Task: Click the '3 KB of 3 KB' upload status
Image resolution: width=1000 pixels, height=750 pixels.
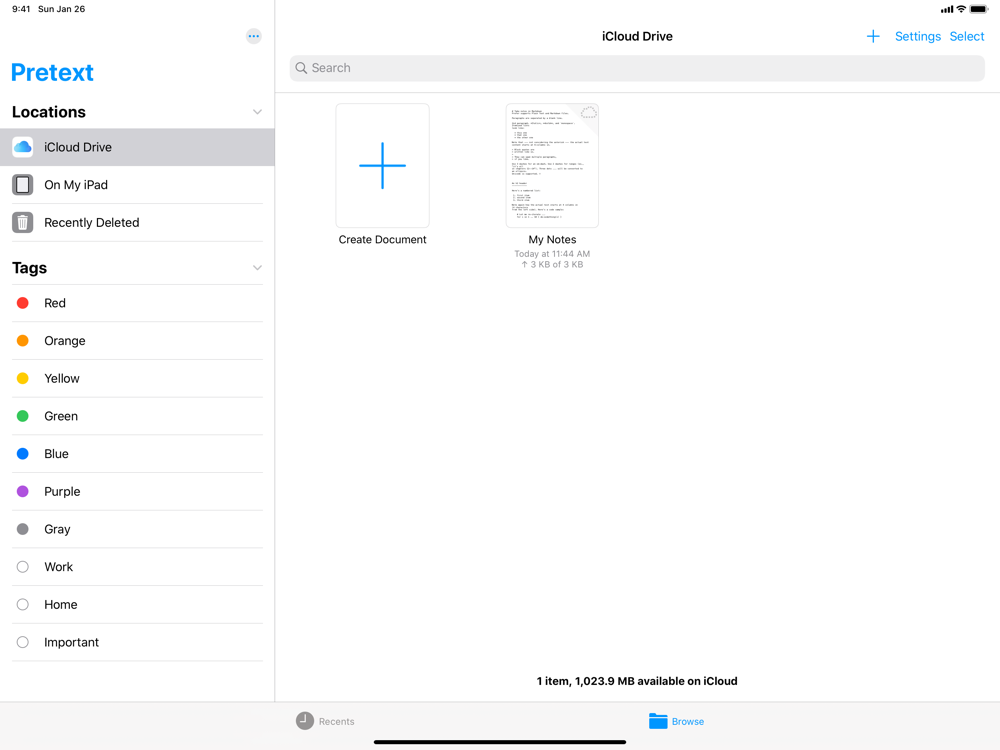Action: (552, 265)
